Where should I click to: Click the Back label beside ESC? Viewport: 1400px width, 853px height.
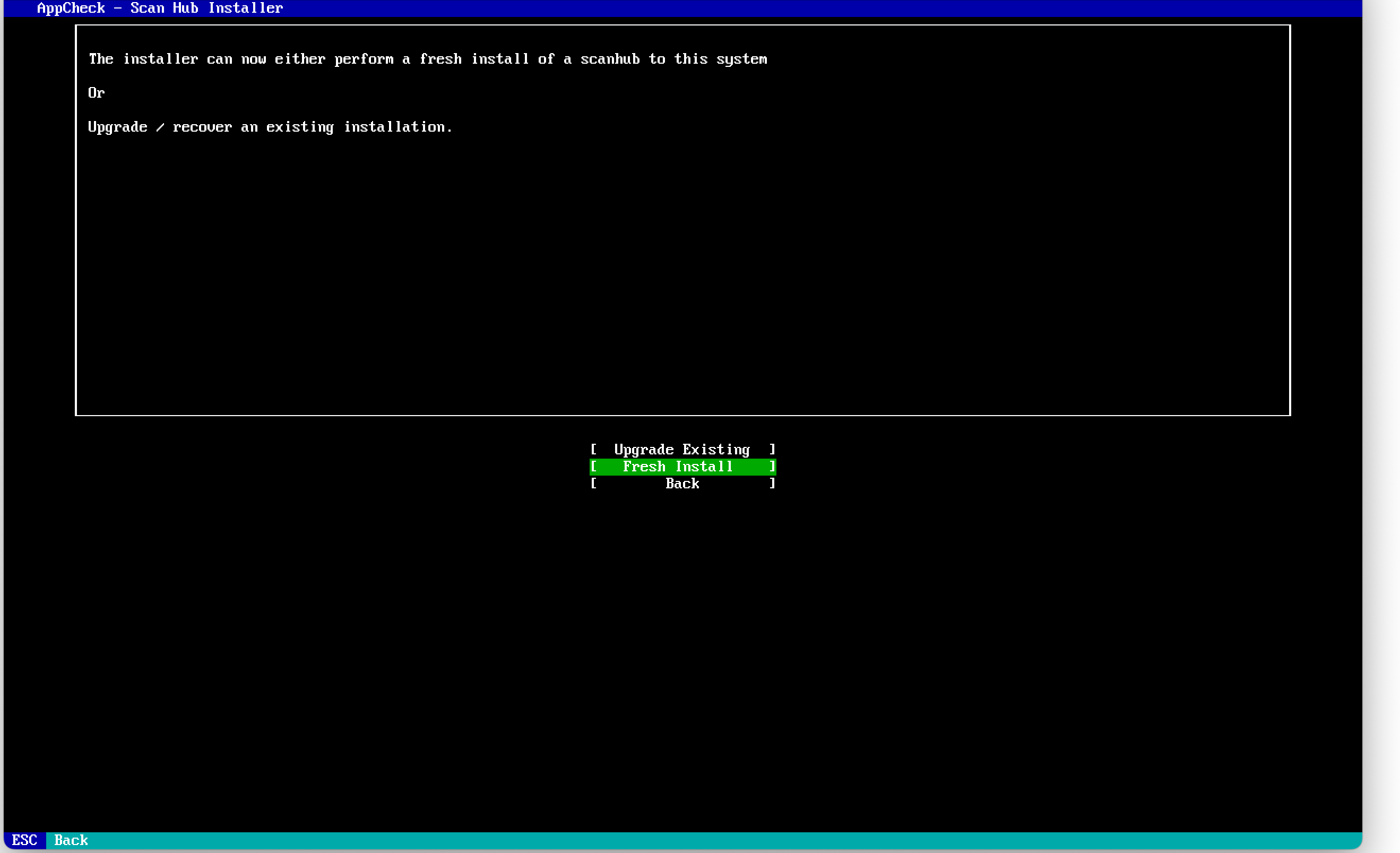71,840
